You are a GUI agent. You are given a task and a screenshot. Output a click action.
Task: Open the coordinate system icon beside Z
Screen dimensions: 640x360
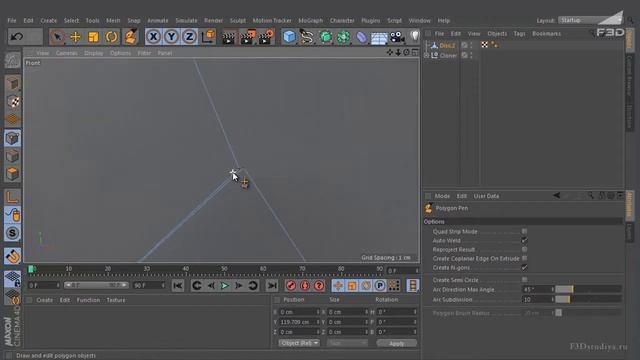pyautogui.click(x=208, y=37)
